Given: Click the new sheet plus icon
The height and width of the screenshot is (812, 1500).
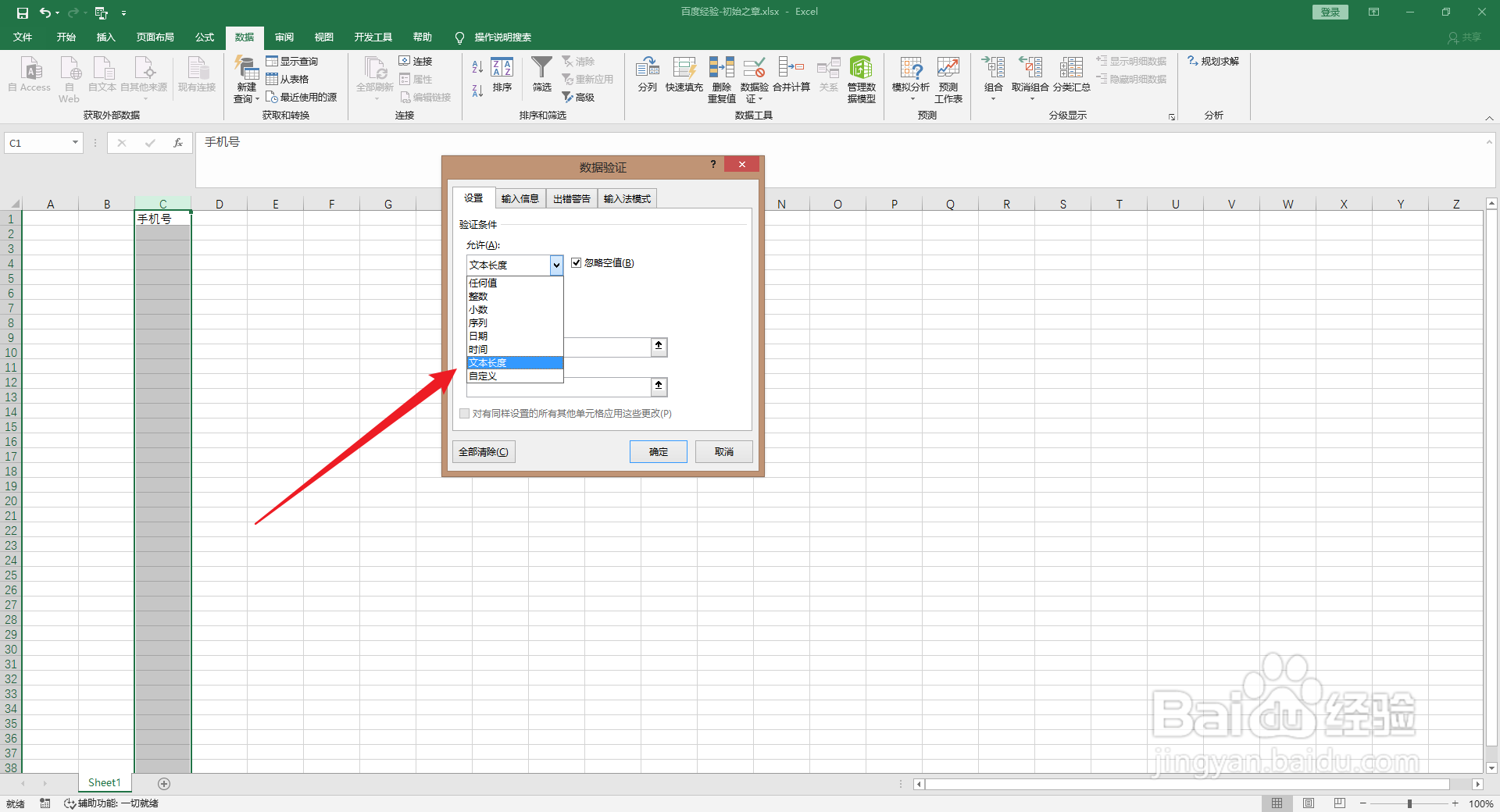Looking at the screenshot, I should tap(164, 783).
